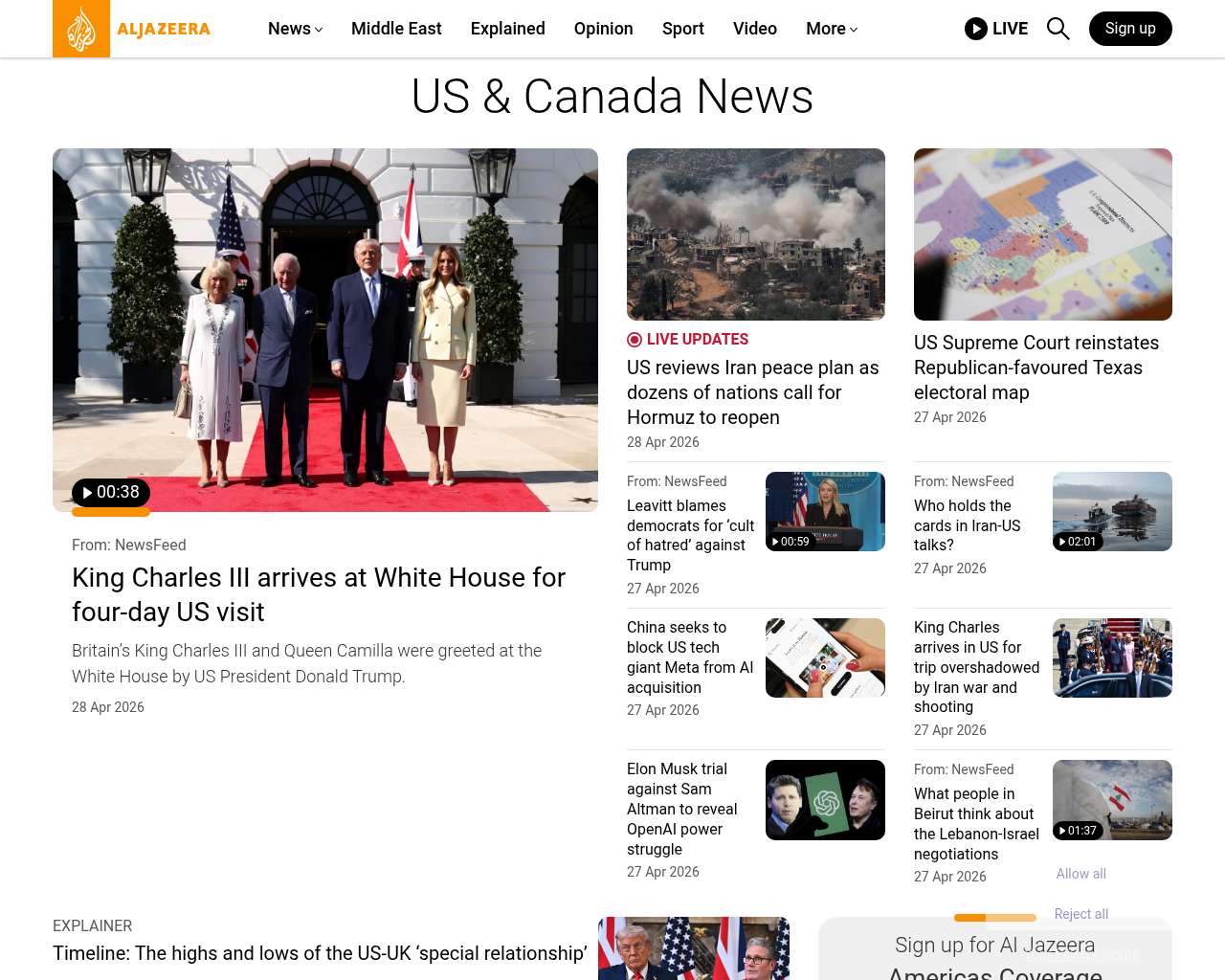Open the Timeline special relationship explainer
Screen dimensions: 1225x980
point(320,953)
